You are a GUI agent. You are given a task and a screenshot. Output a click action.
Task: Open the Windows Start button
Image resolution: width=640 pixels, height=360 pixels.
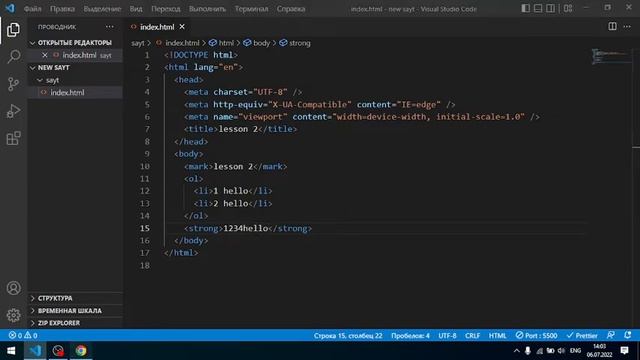pyautogui.click(x=11, y=351)
